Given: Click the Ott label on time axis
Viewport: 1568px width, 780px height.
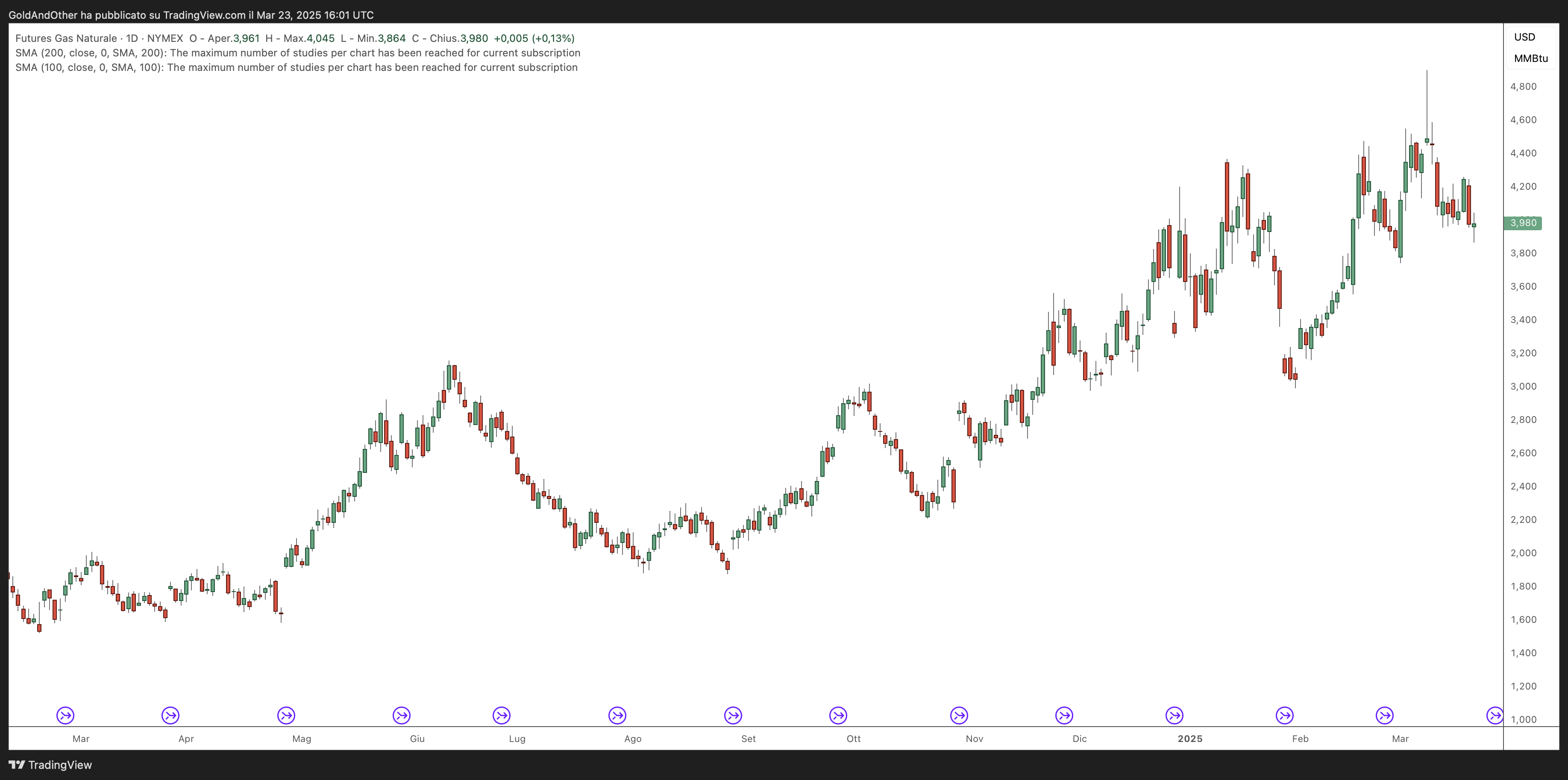Looking at the screenshot, I should [x=853, y=739].
